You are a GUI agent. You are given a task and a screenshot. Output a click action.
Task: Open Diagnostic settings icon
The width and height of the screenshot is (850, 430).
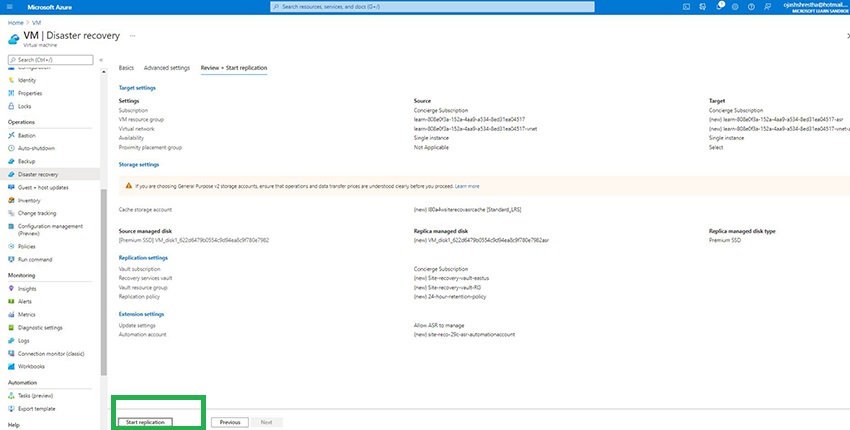pyautogui.click(x=12, y=328)
